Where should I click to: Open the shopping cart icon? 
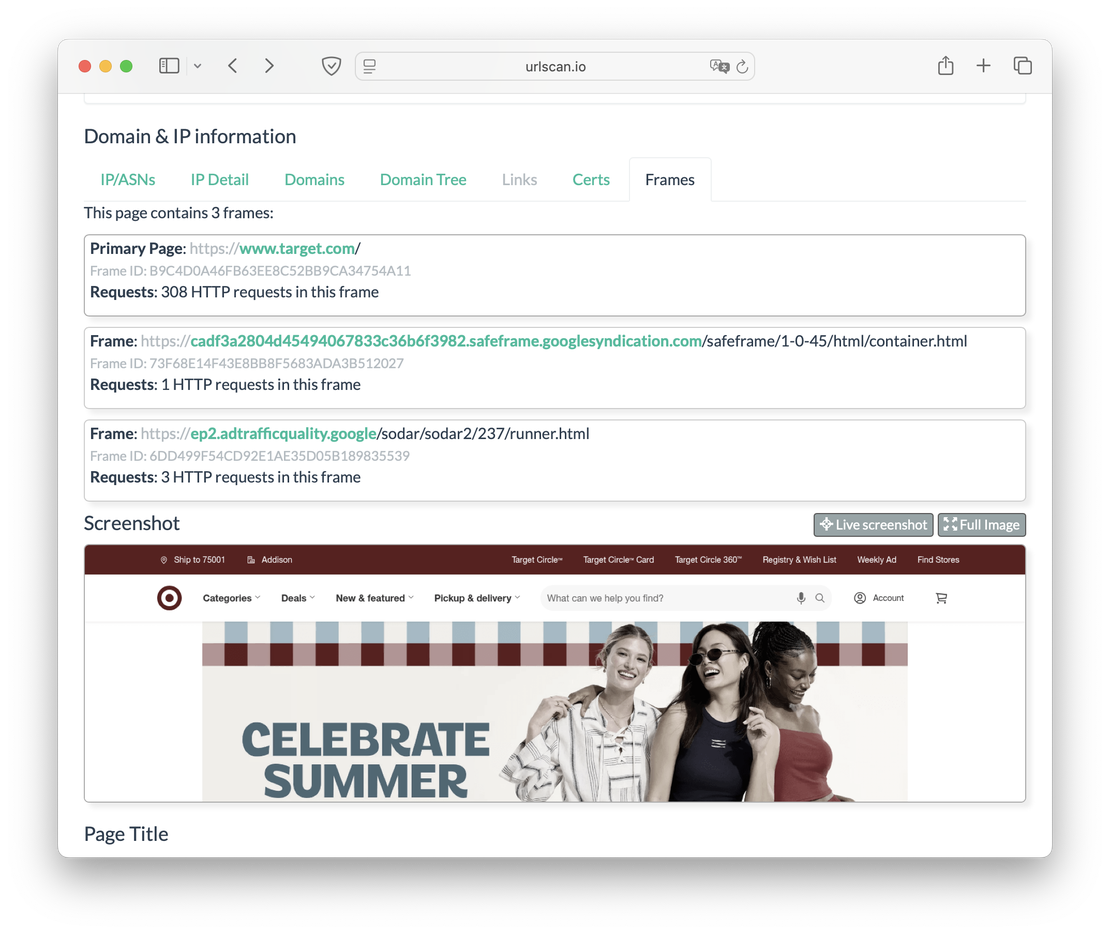coord(940,597)
